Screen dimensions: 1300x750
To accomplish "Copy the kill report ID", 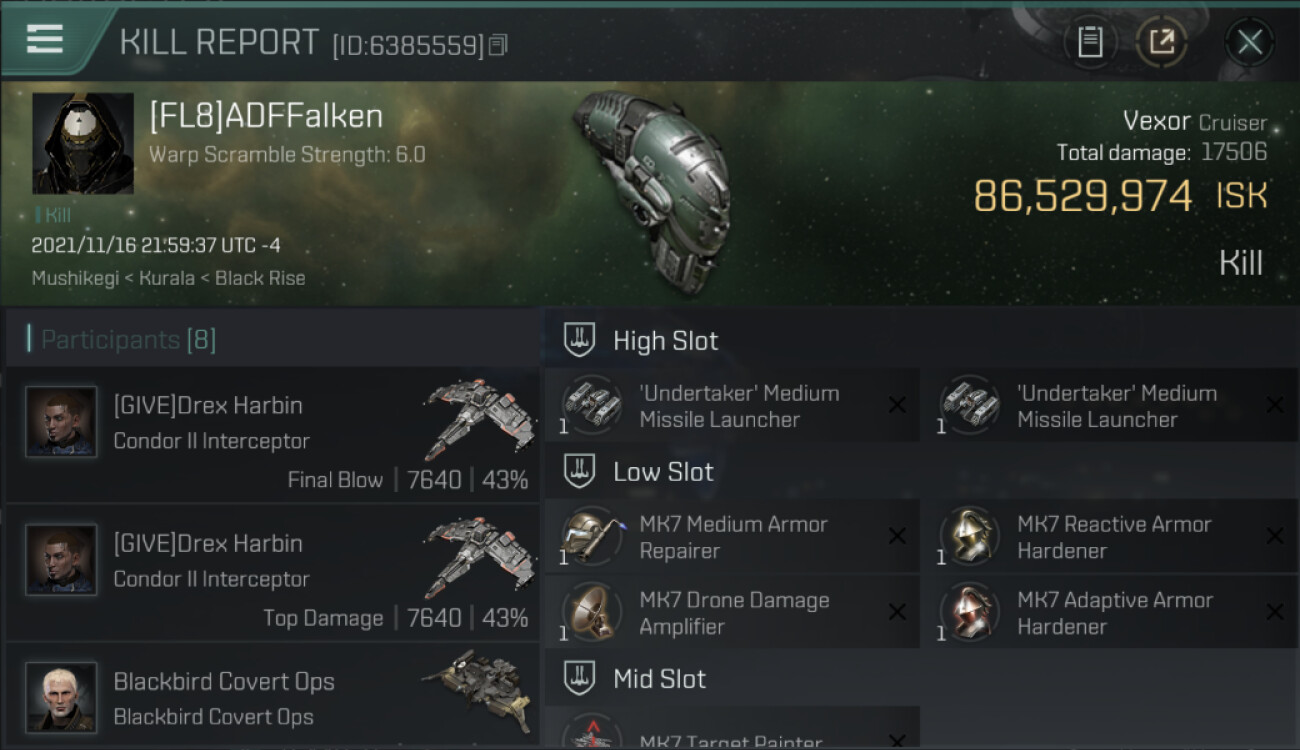I will [x=498, y=45].
